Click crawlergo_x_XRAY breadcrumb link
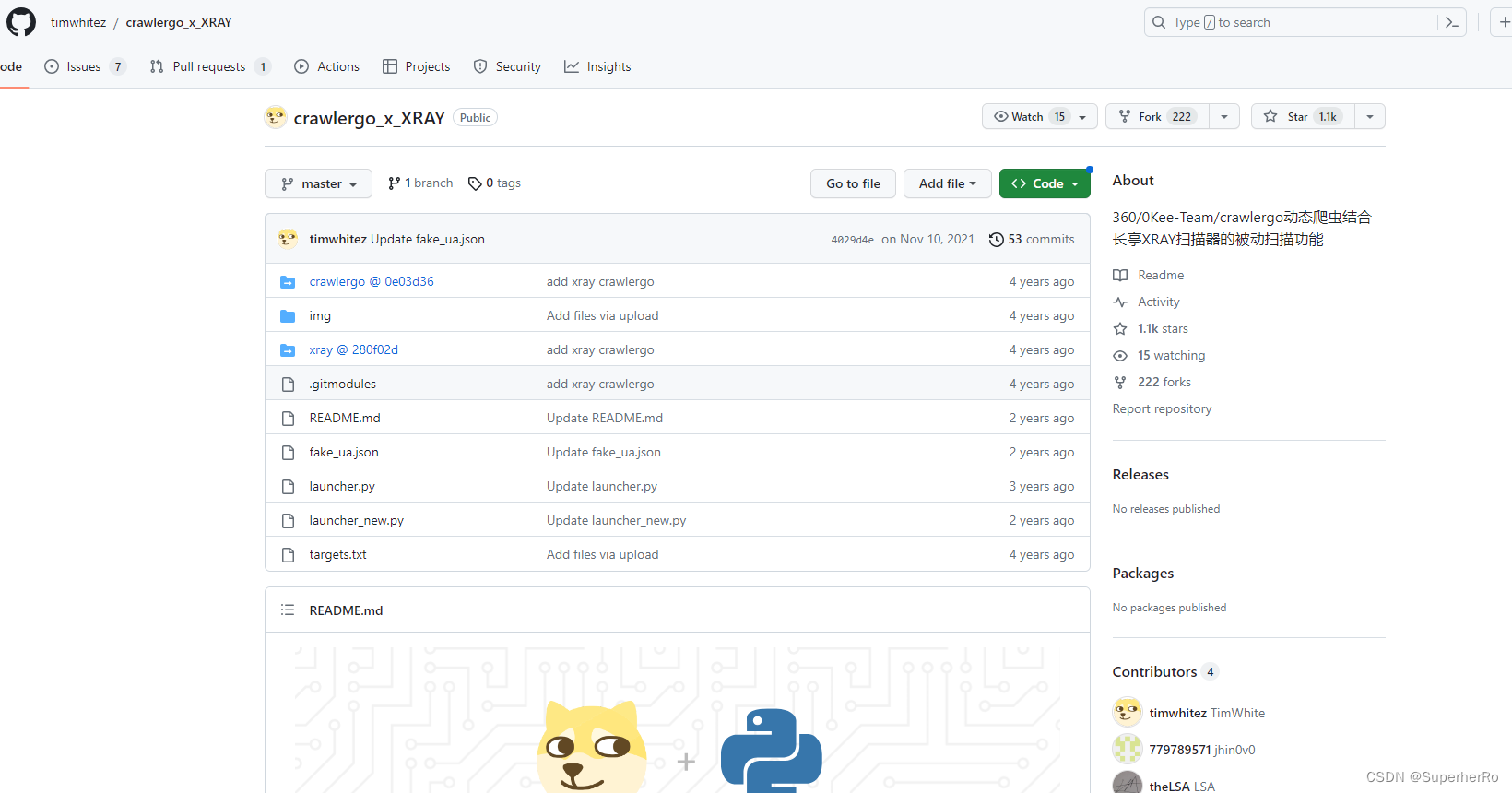 [179, 22]
